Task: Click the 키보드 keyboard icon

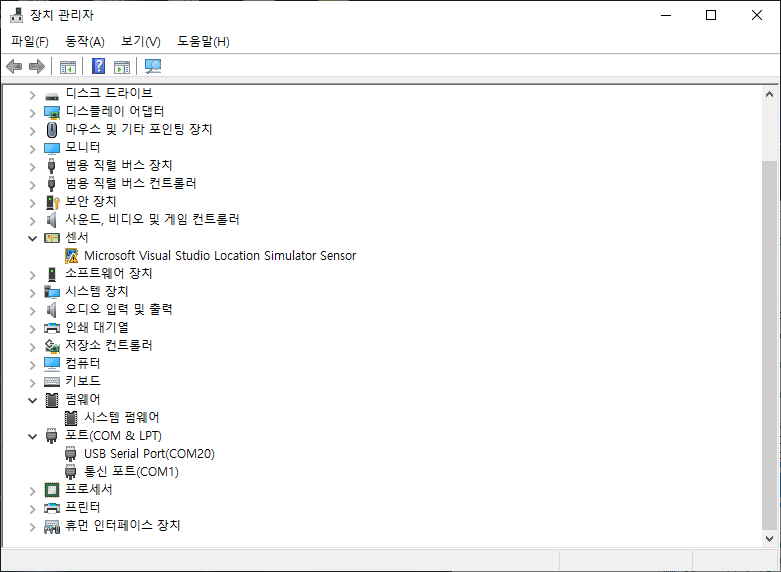Action: [52, 382]
